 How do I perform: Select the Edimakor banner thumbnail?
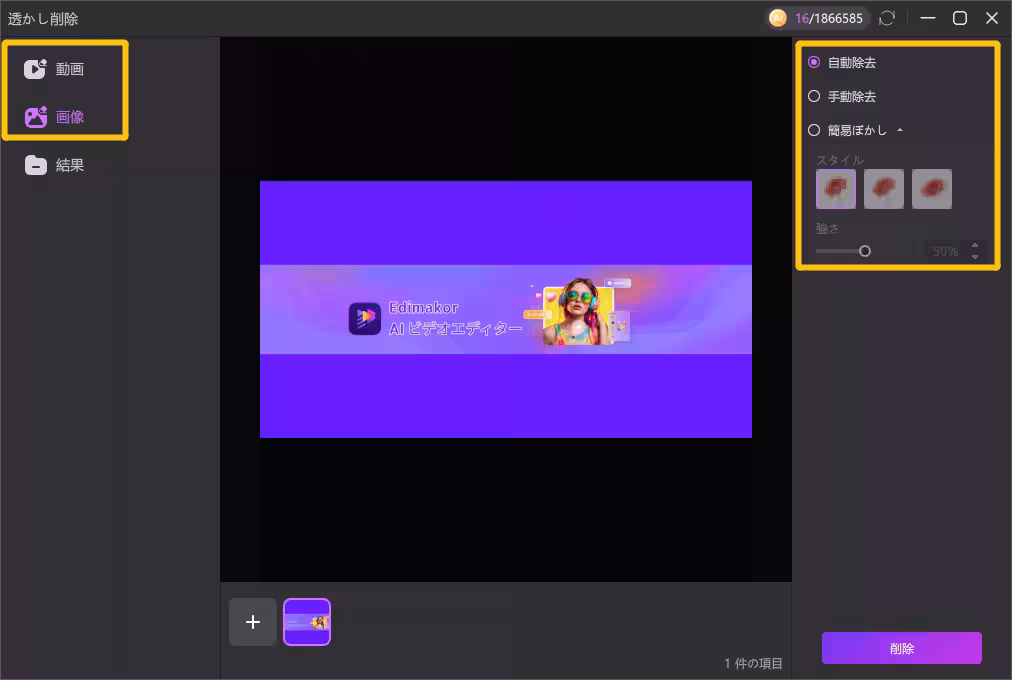[307, 622]
